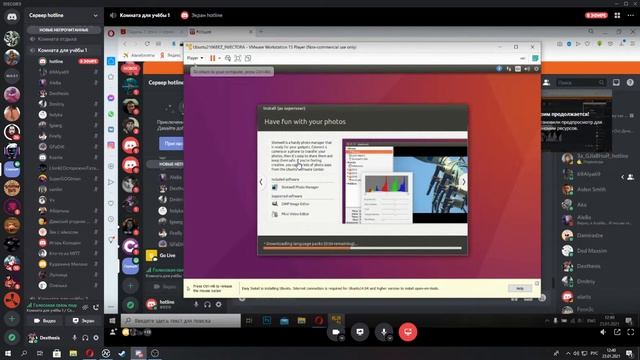Screen dimensions: 640x360
Task: Disconnect from voice via phone icon
Action: (x=96, y=307)
